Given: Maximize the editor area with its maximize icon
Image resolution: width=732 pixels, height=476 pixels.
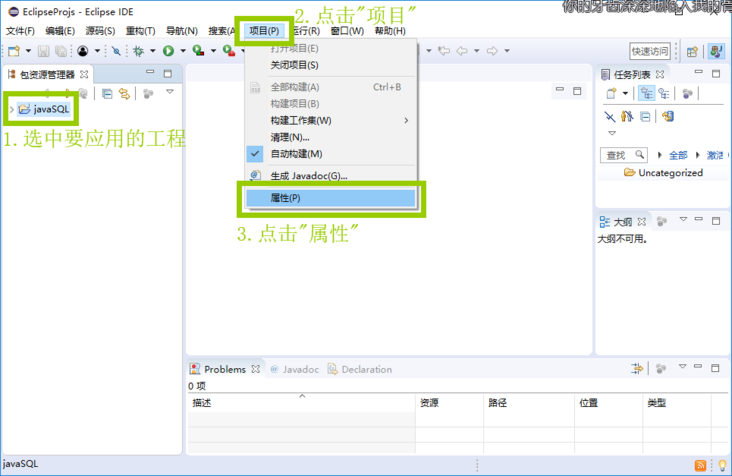Looking at the screenshot, I should coord(577,91).
